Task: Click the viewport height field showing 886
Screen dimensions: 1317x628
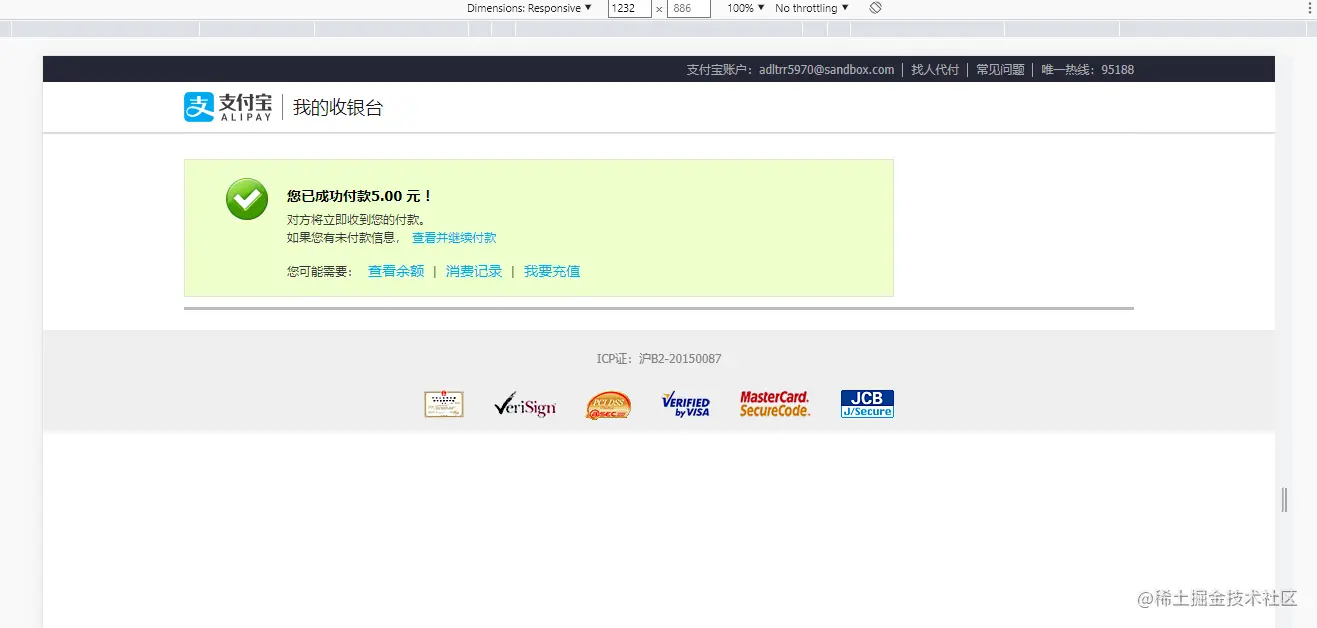Action: tap(689, 8)
